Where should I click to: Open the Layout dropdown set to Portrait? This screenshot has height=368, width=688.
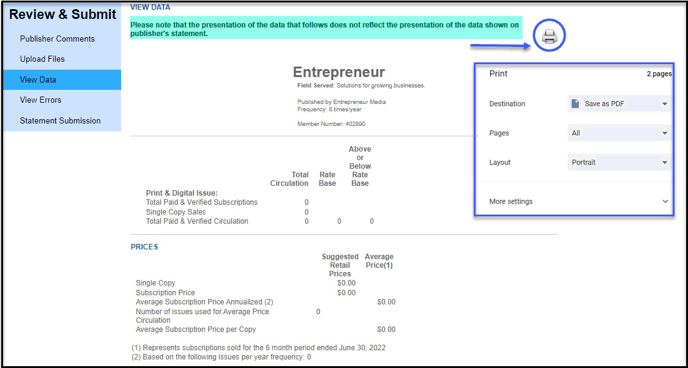[620, 162]
